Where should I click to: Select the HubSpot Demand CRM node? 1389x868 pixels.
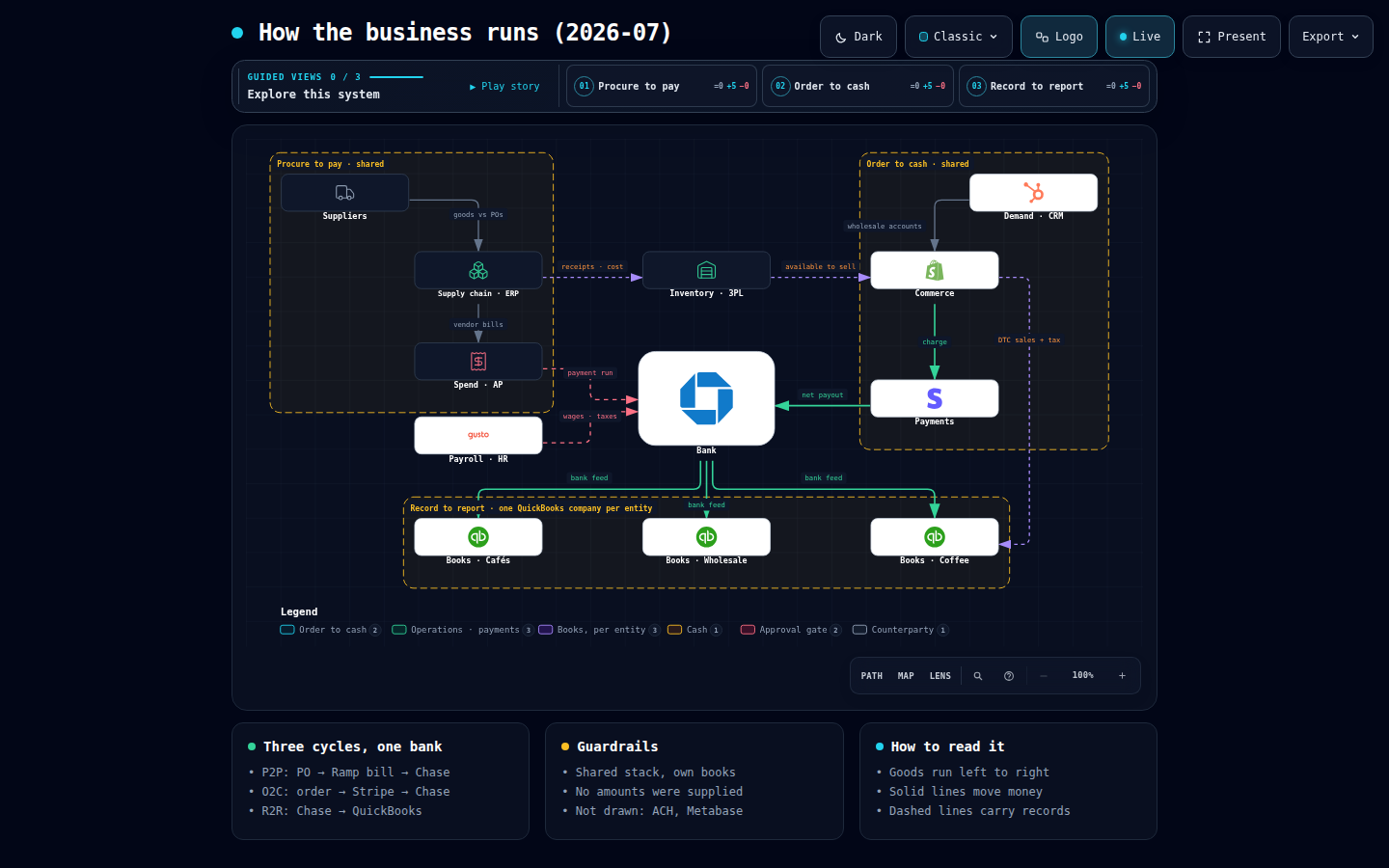tap(1033, 193)
